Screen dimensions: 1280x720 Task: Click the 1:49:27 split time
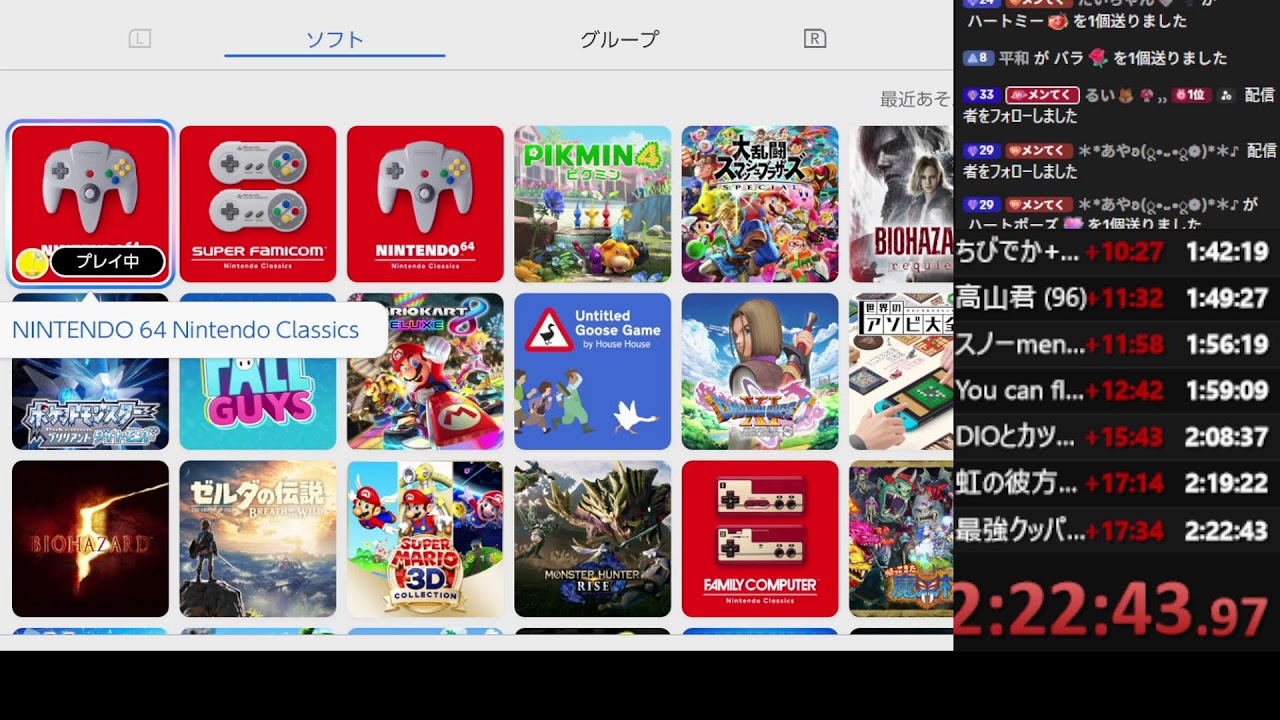pyautogui.click(x=1226, y=298)
